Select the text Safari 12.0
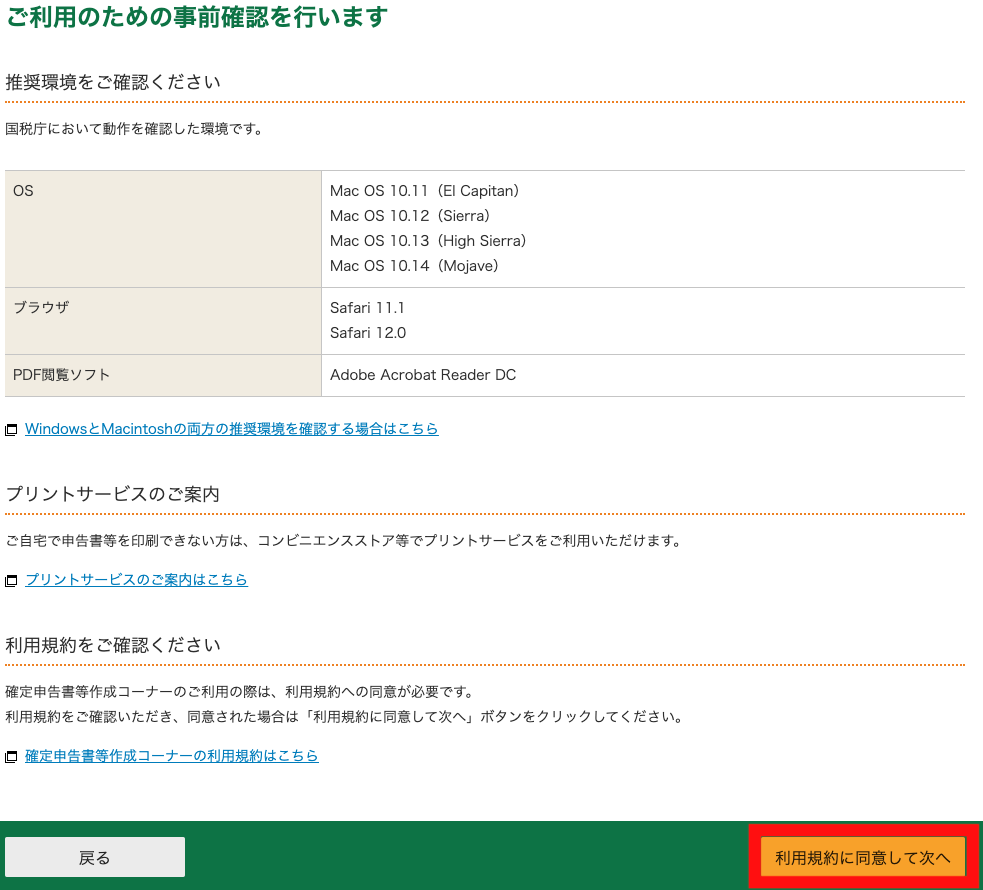The image size is (983, 890). (368, 333)
